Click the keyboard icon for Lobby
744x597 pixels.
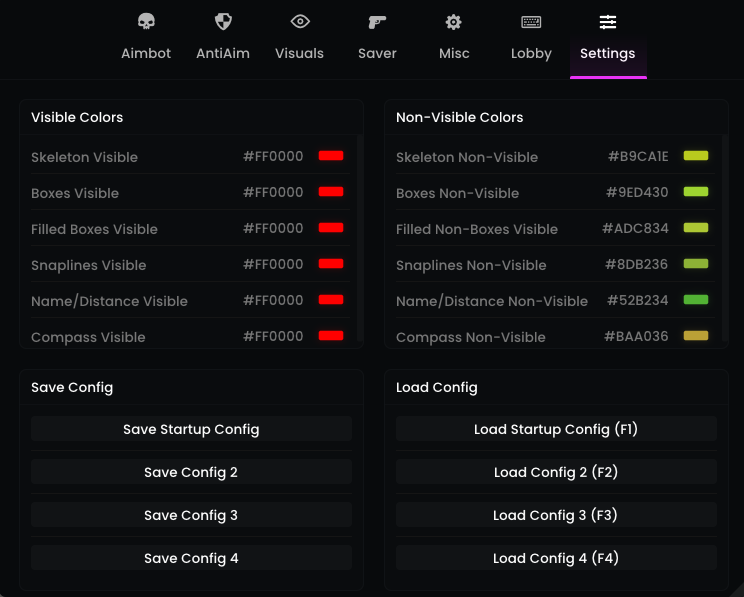(x=531, y=22)
